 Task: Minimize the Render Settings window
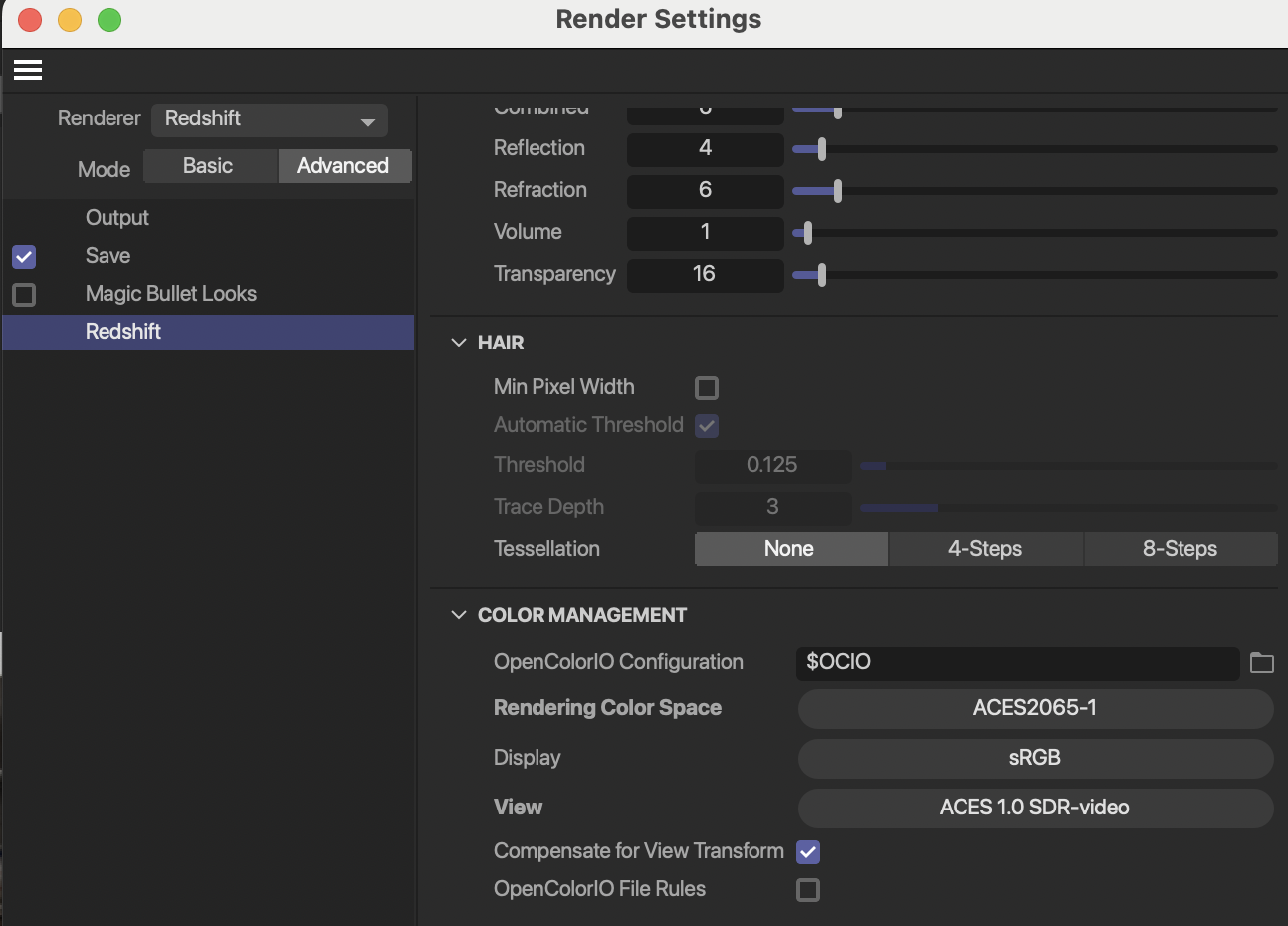point(70,20)
